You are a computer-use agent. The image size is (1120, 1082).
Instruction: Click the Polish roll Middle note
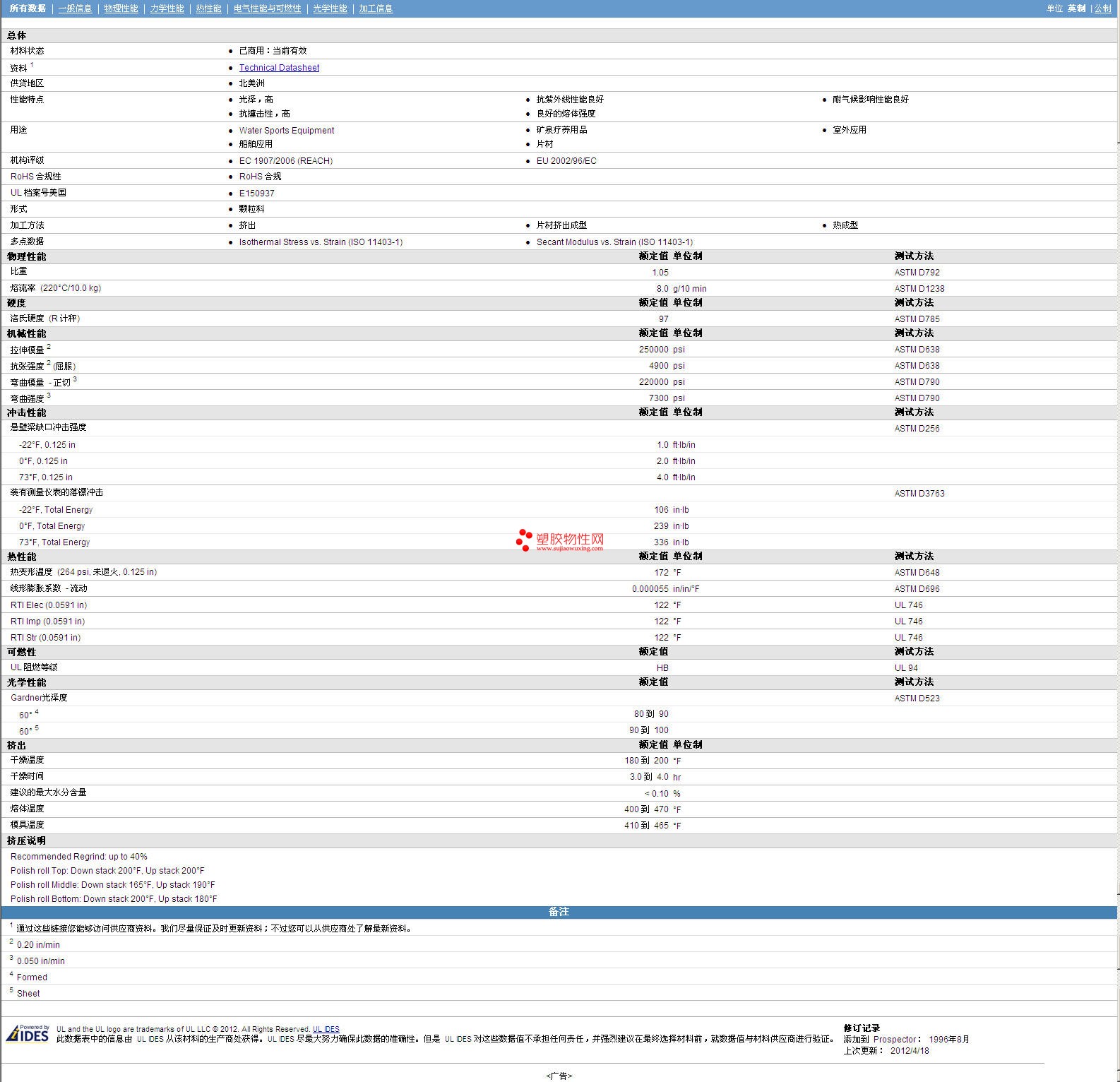(113, 885)
